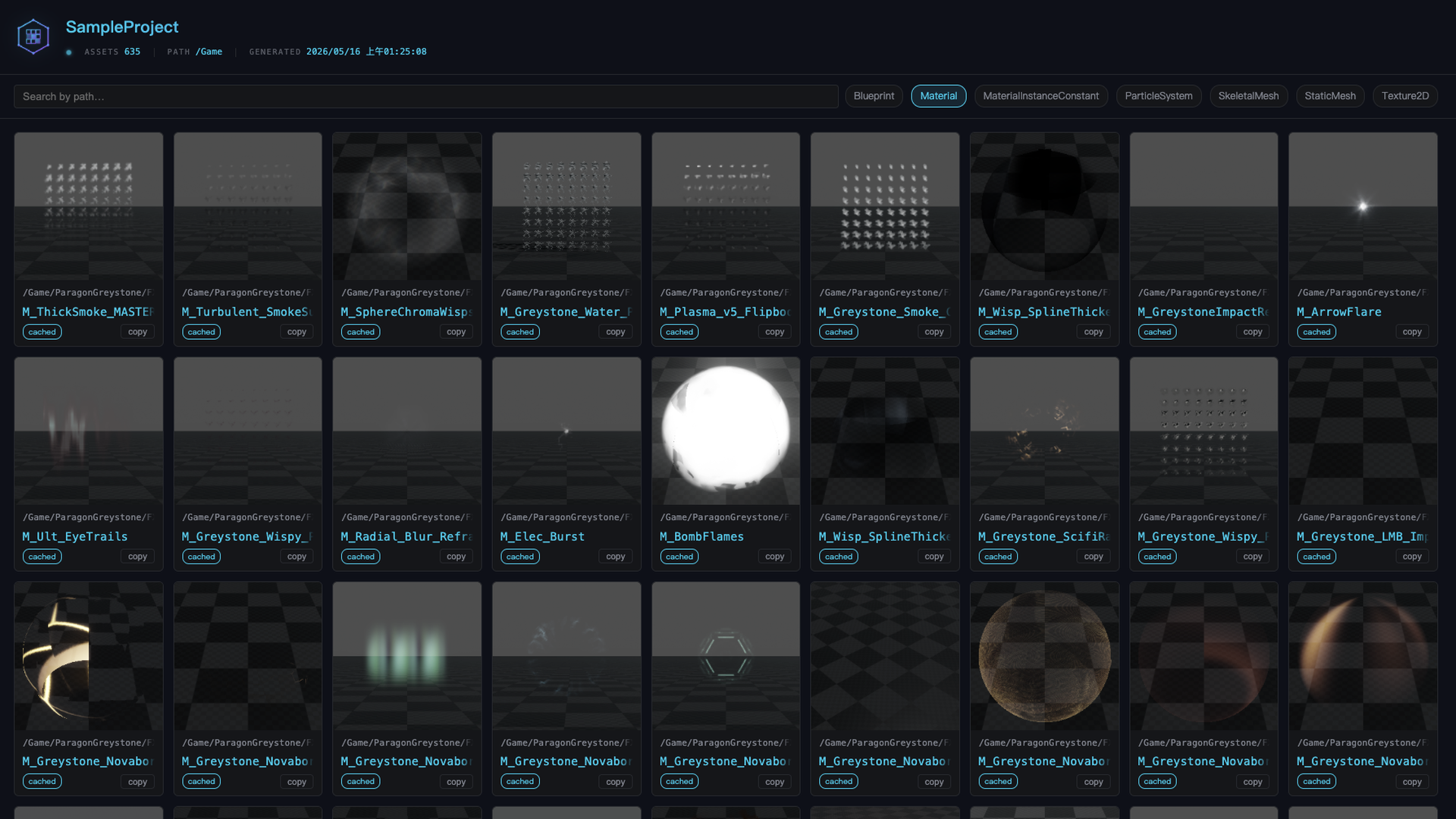Image resolution: width=1456 pixels, height=819 pixels.
Task: Select the M_Ult_EyeTrails name text
Action: pos(74,536)
